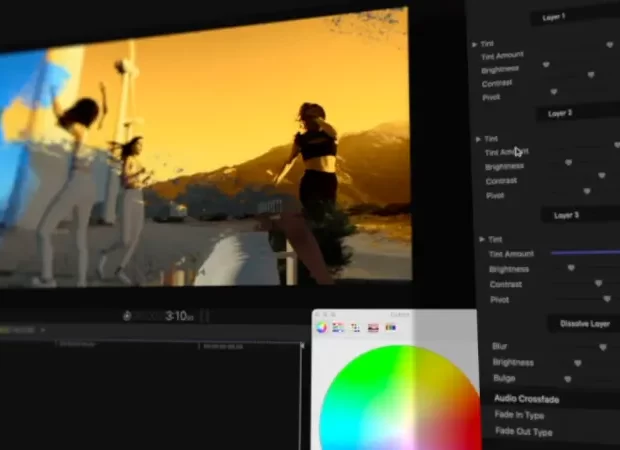Viewport: 620px width, 450px height.
Task: Click the Layer 1 Brightness slider handle
Action: [546, 64]
